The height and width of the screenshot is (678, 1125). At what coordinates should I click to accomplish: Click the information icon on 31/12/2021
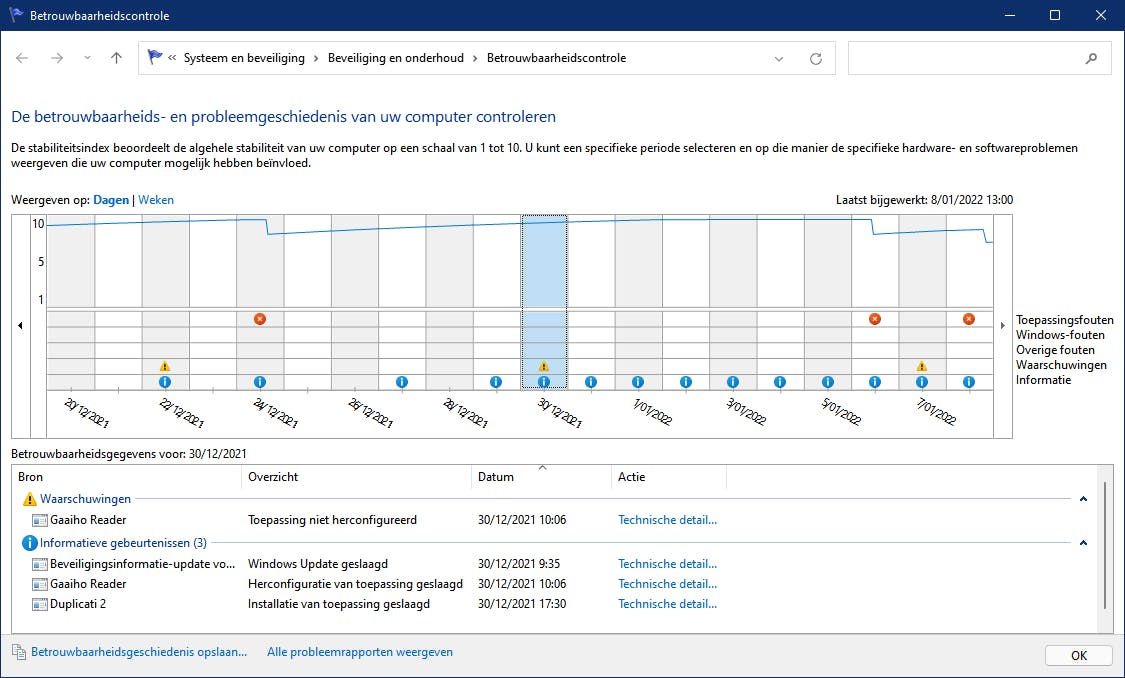click(x=590, y=382)
